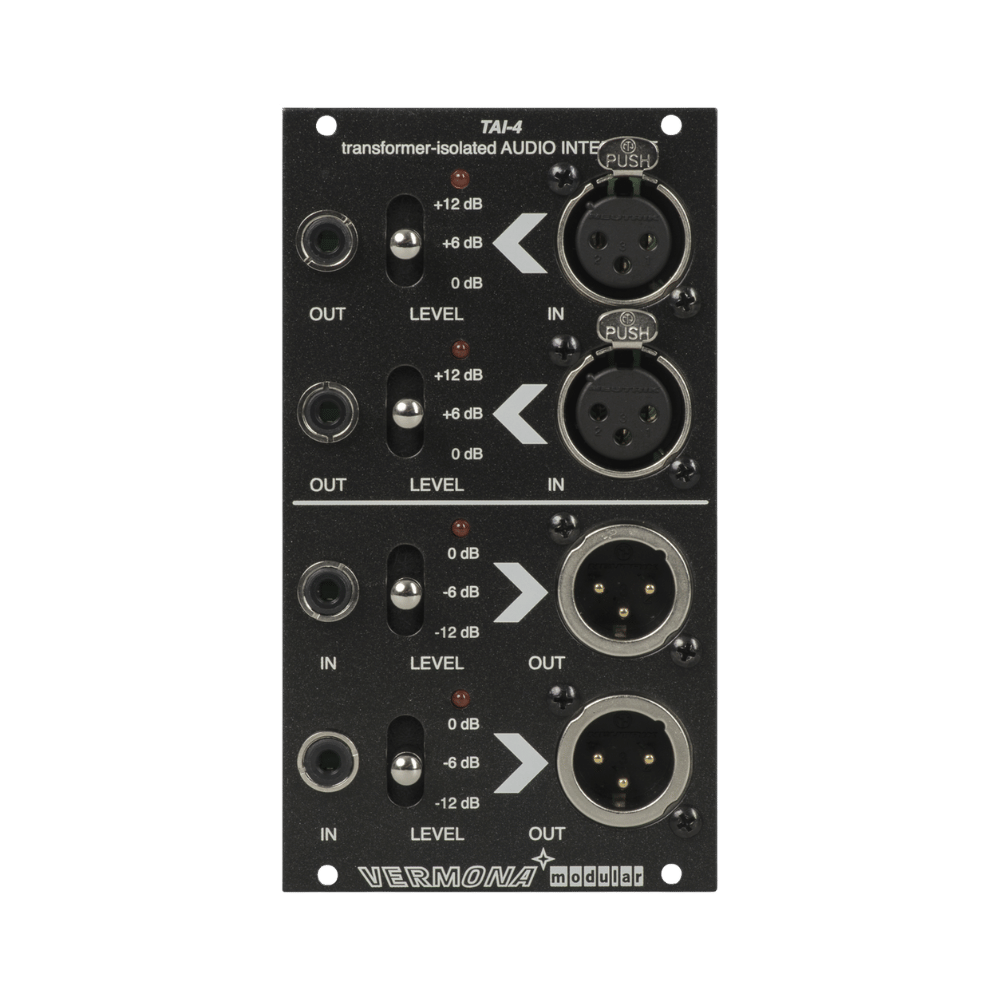Flip the bottom channel's LEVEL slide switch
Image resolution: width=1000 pixels, height=1000 pixels.
pos(404,764)
